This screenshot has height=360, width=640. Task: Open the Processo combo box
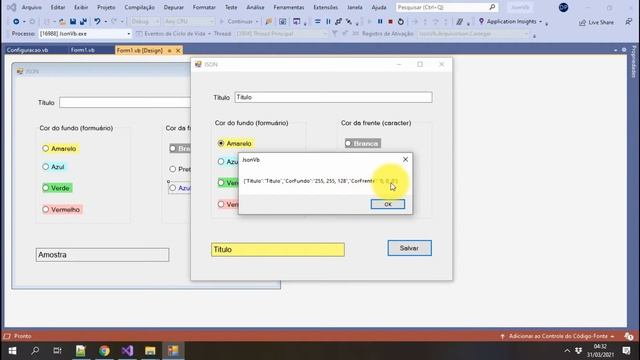[85, 33]
